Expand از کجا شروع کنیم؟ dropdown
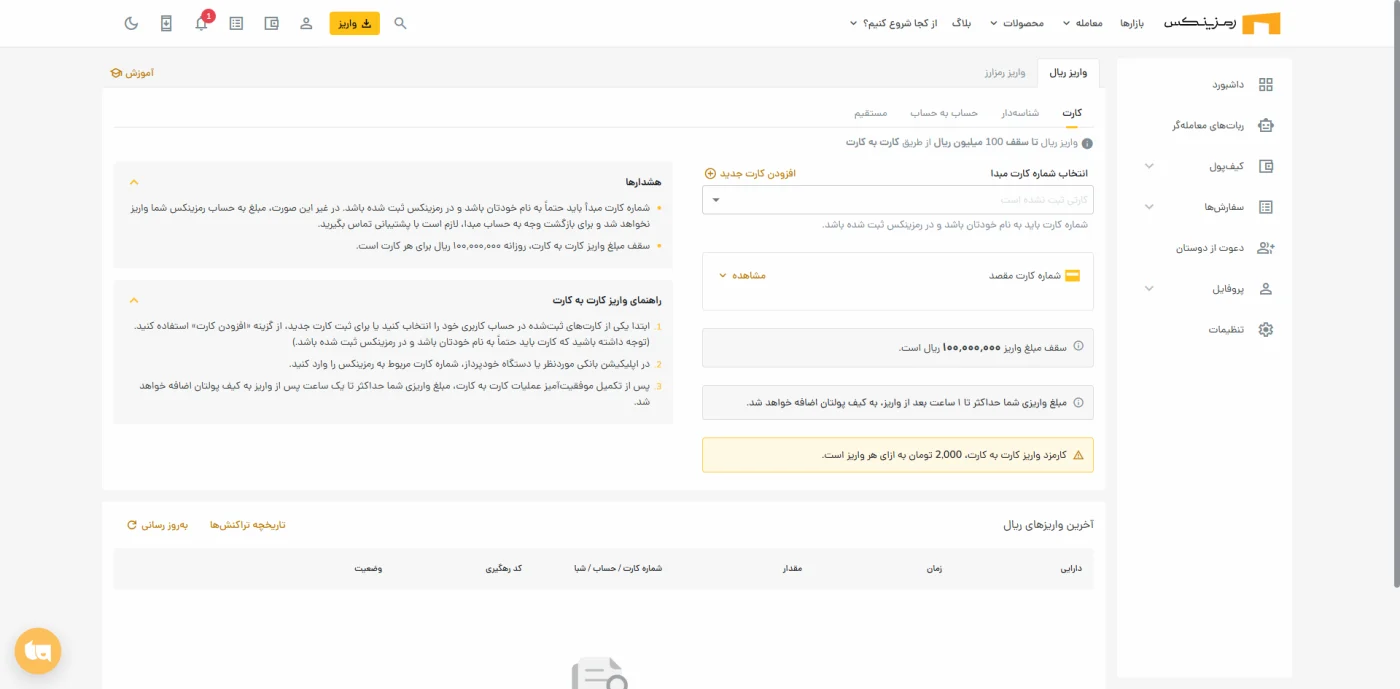 893,23
